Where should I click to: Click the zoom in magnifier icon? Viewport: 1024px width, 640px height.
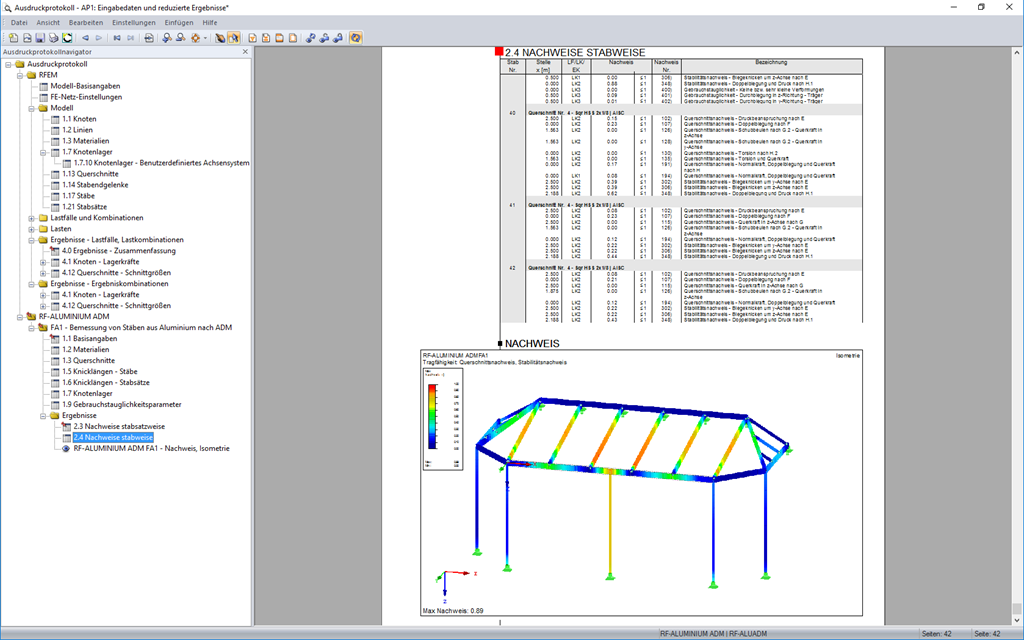167,38
